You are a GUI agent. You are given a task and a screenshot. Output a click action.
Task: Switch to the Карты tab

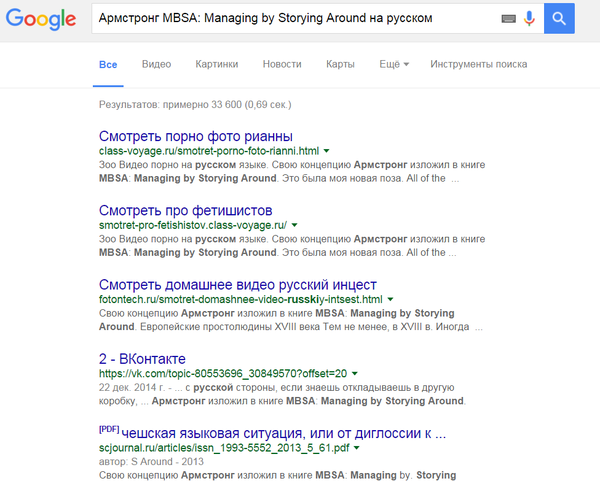point(340,64)
